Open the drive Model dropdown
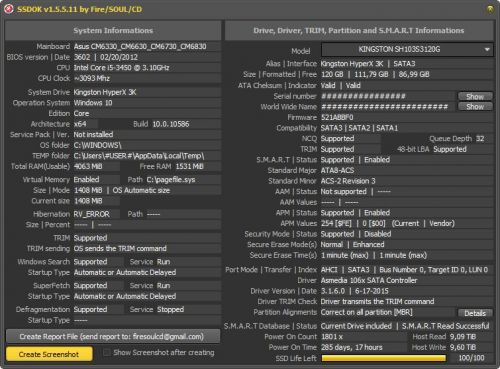Viewport: 500px width, 369px height. point(407,50)
